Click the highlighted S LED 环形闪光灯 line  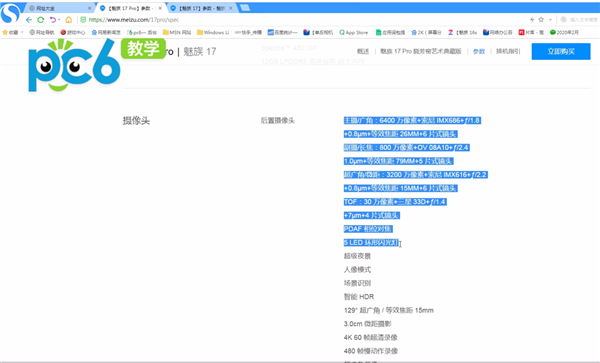click(x=371, y=243)
